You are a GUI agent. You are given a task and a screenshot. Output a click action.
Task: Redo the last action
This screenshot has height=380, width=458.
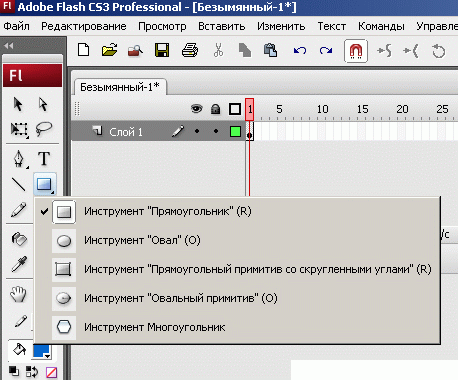326,51
